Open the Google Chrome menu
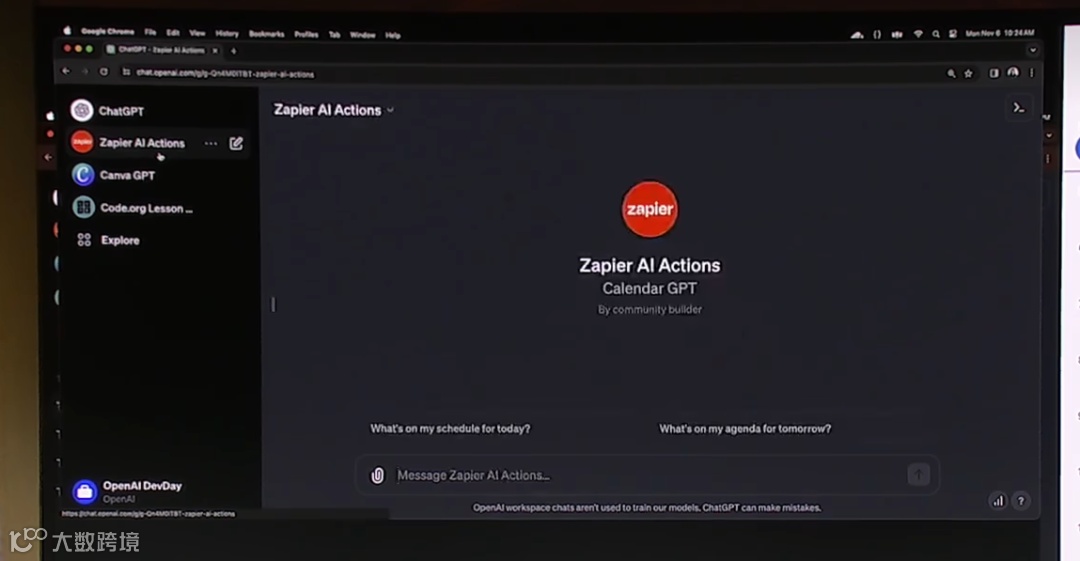The image size is (1080, 561). (107, 32)
